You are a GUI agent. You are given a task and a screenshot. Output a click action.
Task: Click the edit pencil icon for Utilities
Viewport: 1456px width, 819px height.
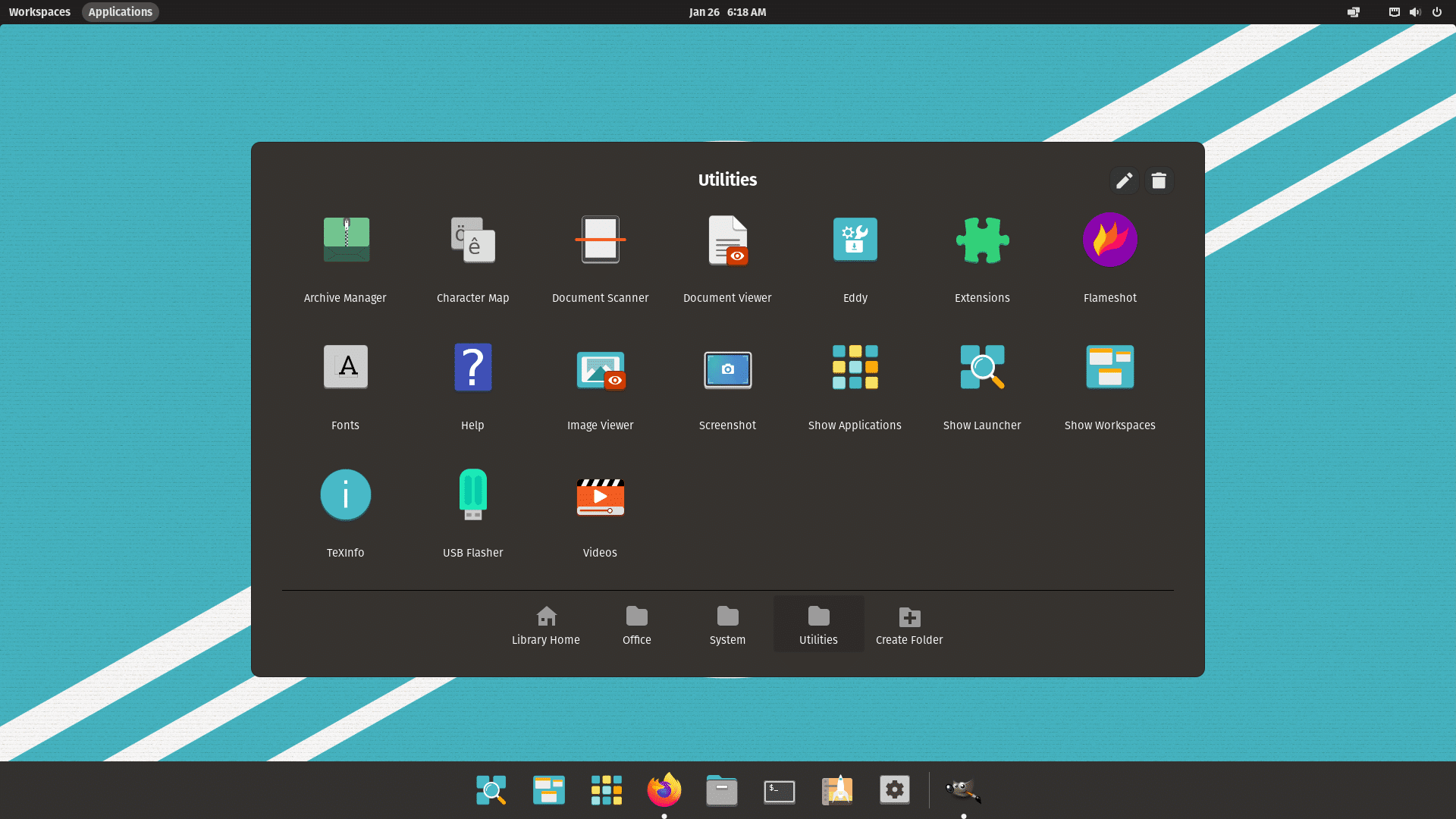(1123, 180)
